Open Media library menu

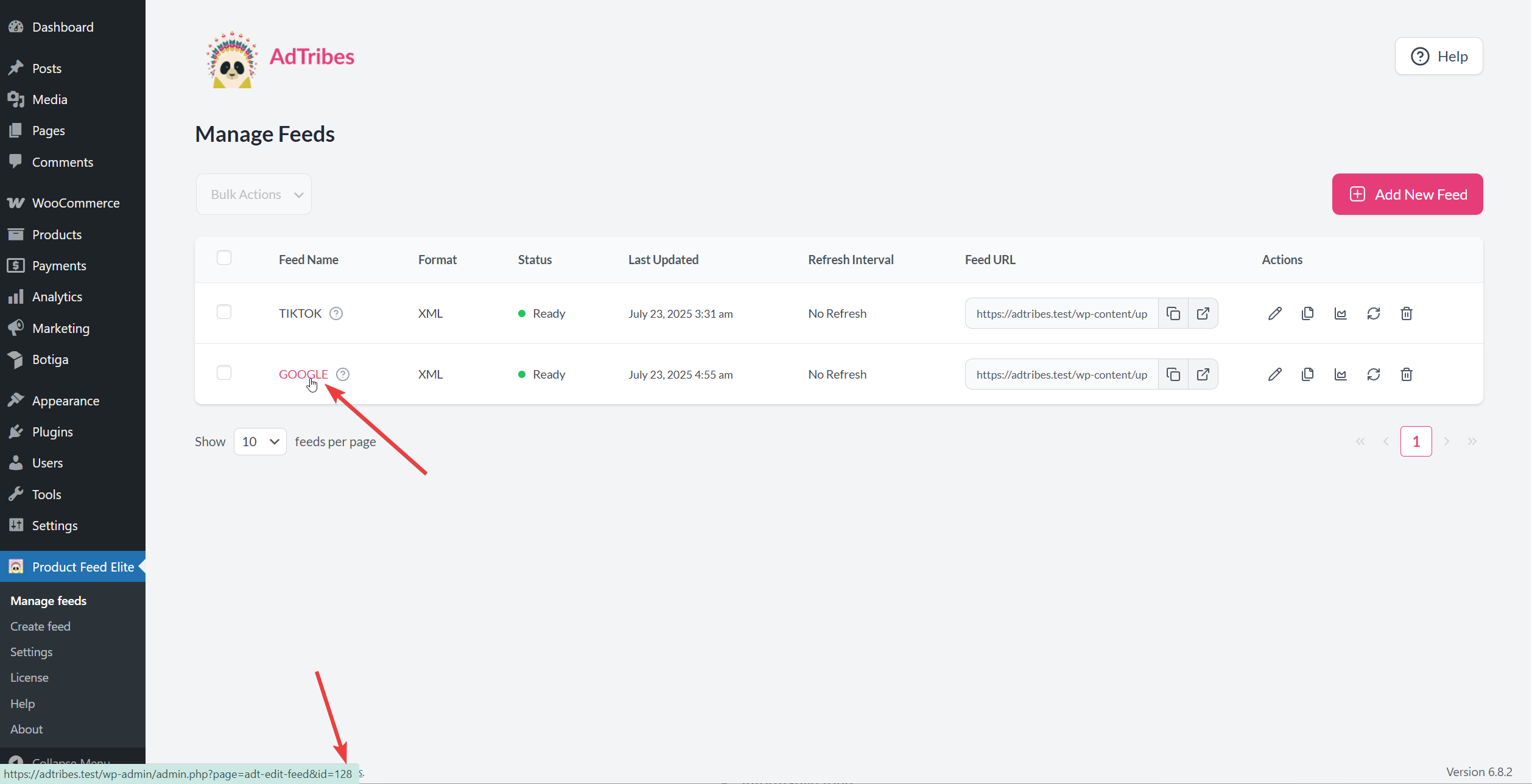click(72, 99)
